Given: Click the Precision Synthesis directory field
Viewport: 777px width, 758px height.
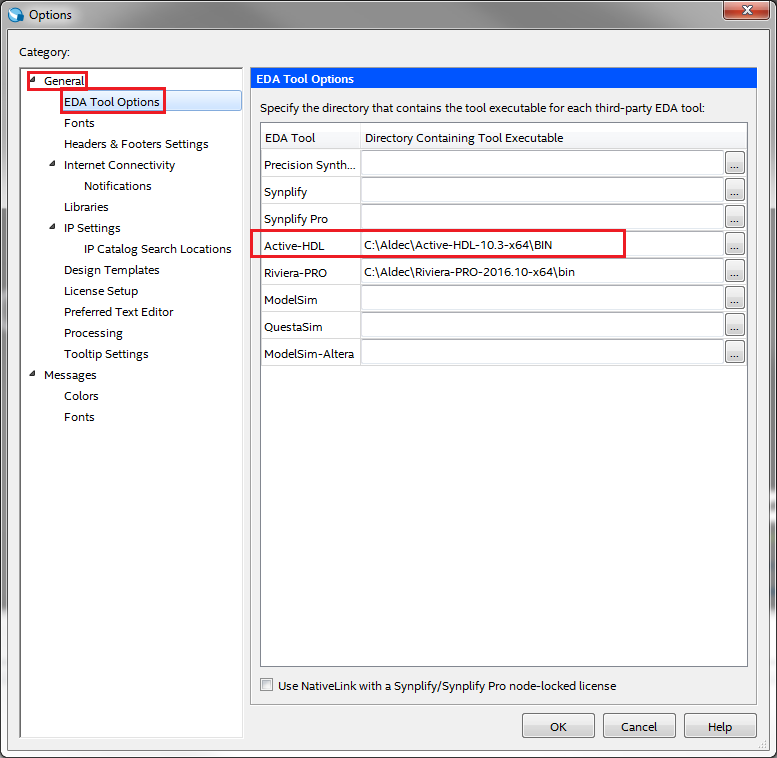Looking at the screenshot, I should [542, 163].
